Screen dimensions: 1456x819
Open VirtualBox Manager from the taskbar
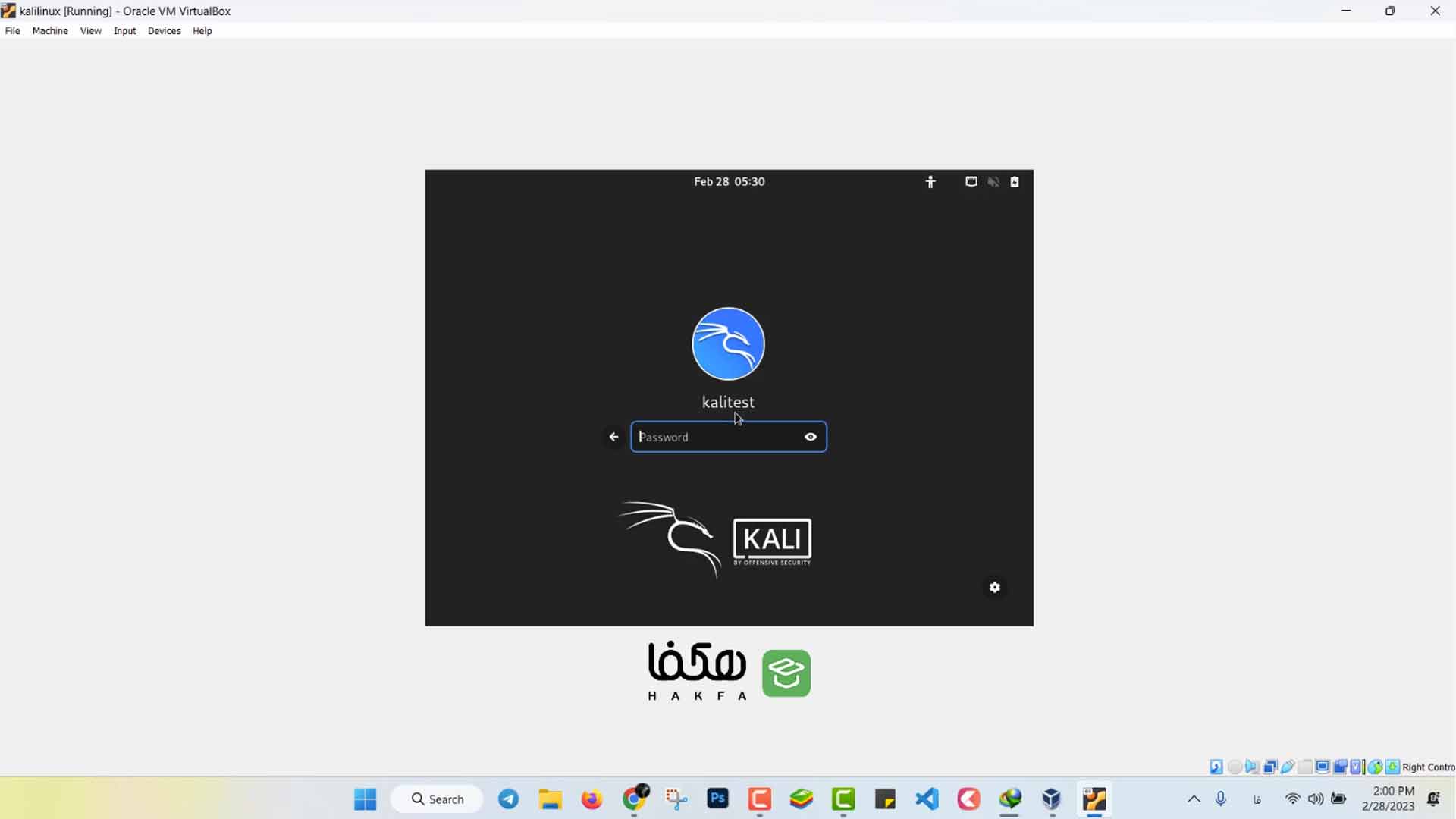(x=1052, y=799)
